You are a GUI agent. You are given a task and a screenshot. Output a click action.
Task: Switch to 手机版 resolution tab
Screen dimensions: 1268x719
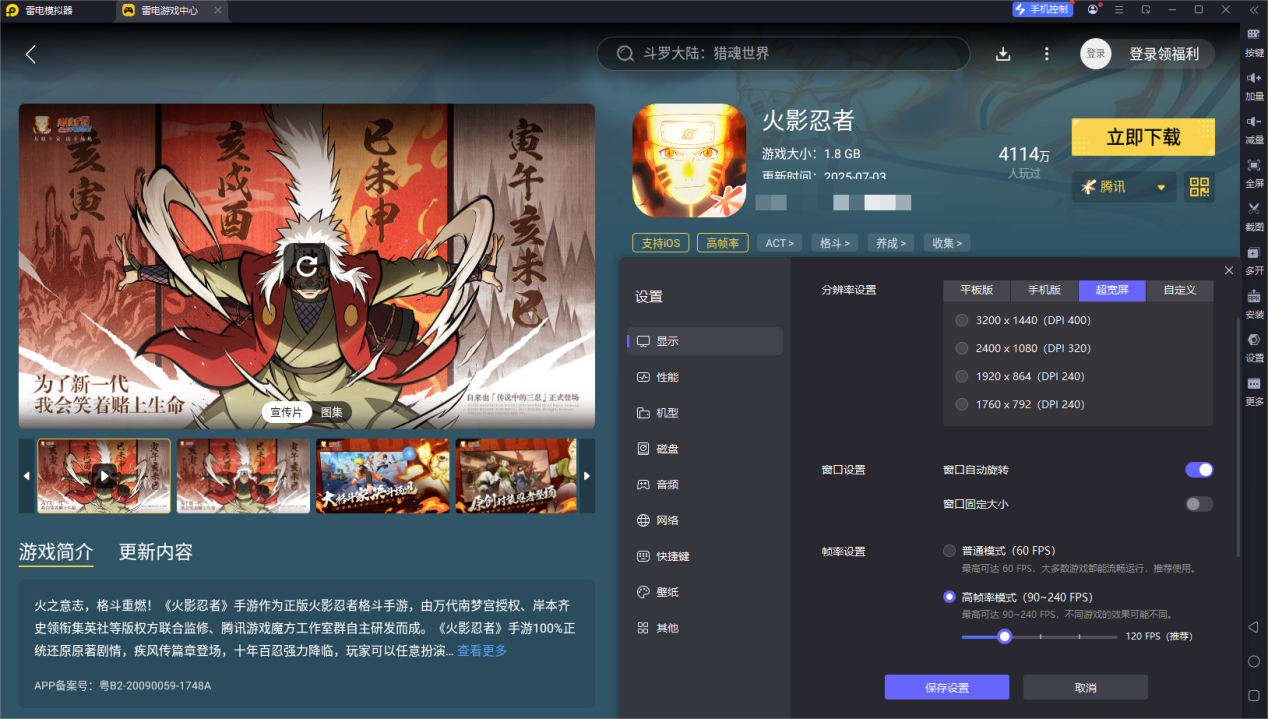1044,290
